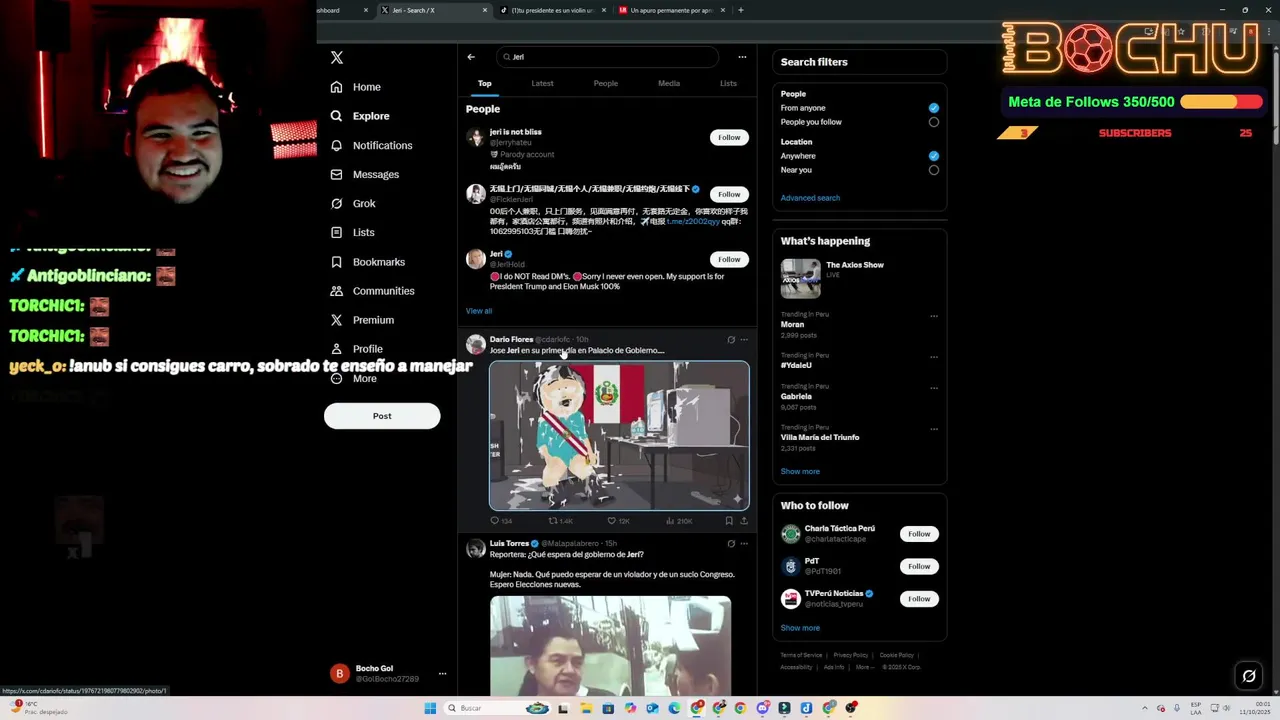Open Premium in sidebar
1280x720 pixels.
(x=361, y=320)
